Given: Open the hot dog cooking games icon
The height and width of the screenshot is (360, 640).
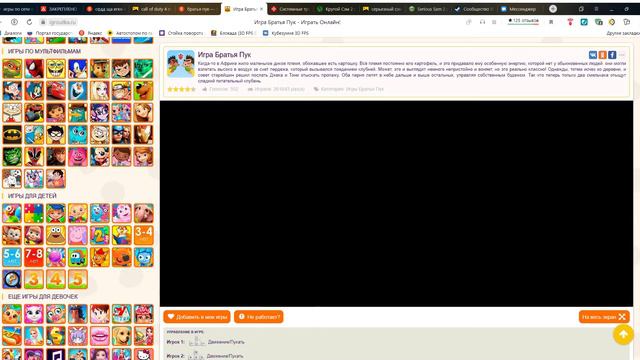Looking at the screenshot, I should click(x=12, y=336).
